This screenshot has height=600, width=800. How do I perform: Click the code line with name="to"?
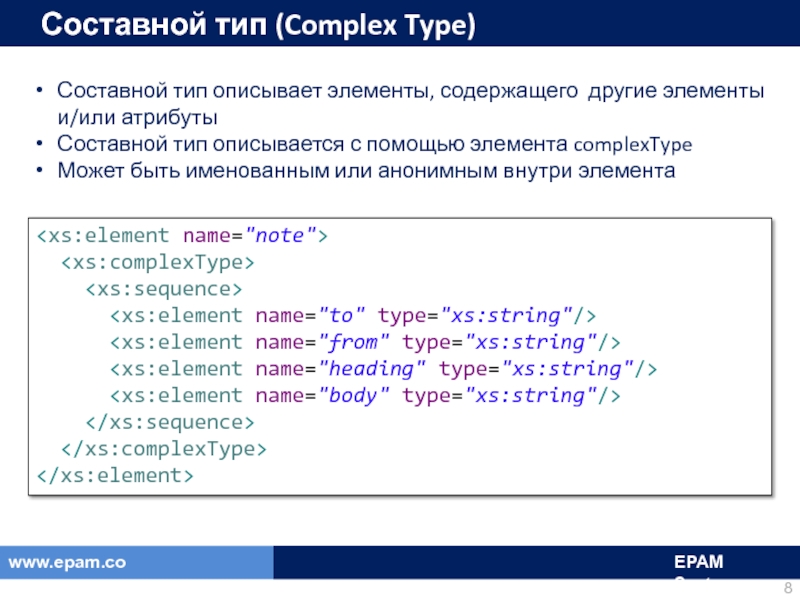353,316
